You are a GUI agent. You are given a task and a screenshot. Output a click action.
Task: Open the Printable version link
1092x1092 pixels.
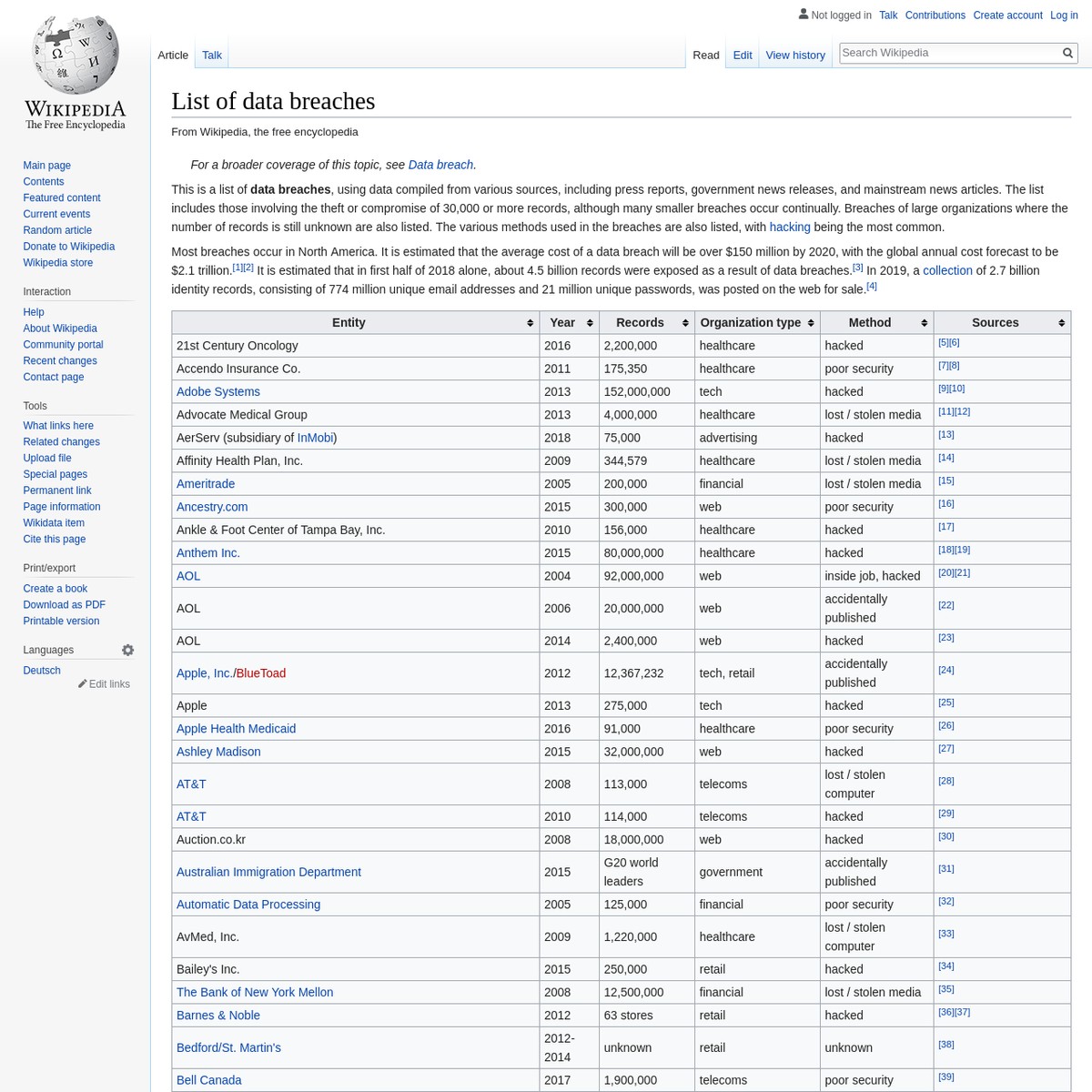61,622
